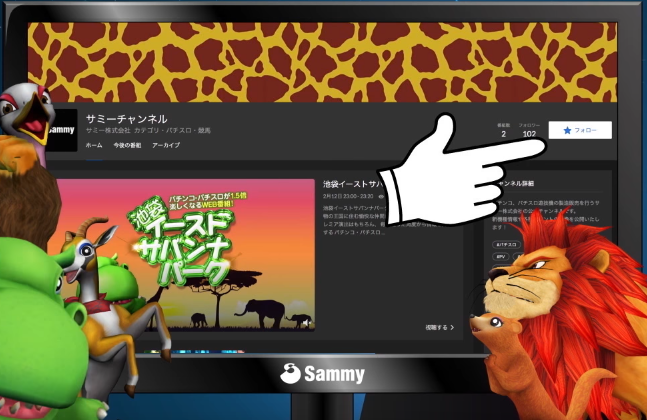647x420 pixels.
Task: Click the チャンネル詳細 panel heading
Action: tap(514, 183)
